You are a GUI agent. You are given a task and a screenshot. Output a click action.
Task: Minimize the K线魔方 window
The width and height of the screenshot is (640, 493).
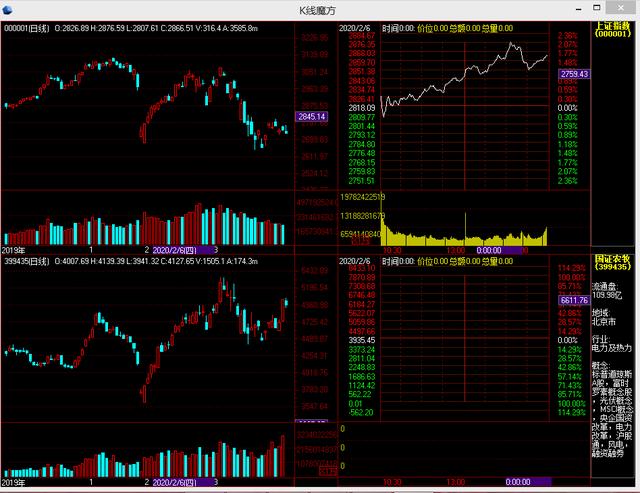[x=578, y=9]
